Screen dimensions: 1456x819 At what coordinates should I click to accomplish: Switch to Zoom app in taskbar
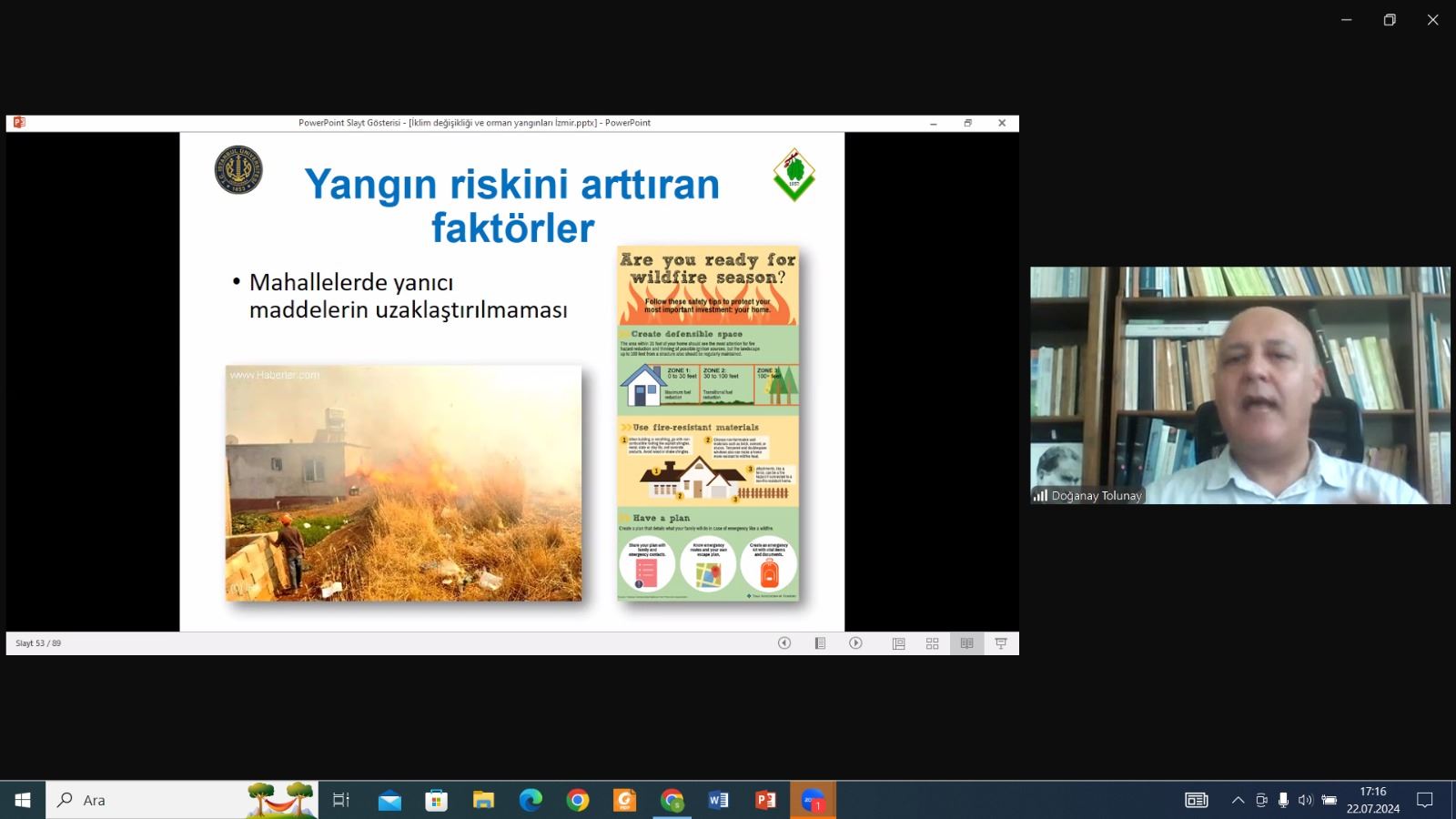pyautogui.click(x=813, y=800)
